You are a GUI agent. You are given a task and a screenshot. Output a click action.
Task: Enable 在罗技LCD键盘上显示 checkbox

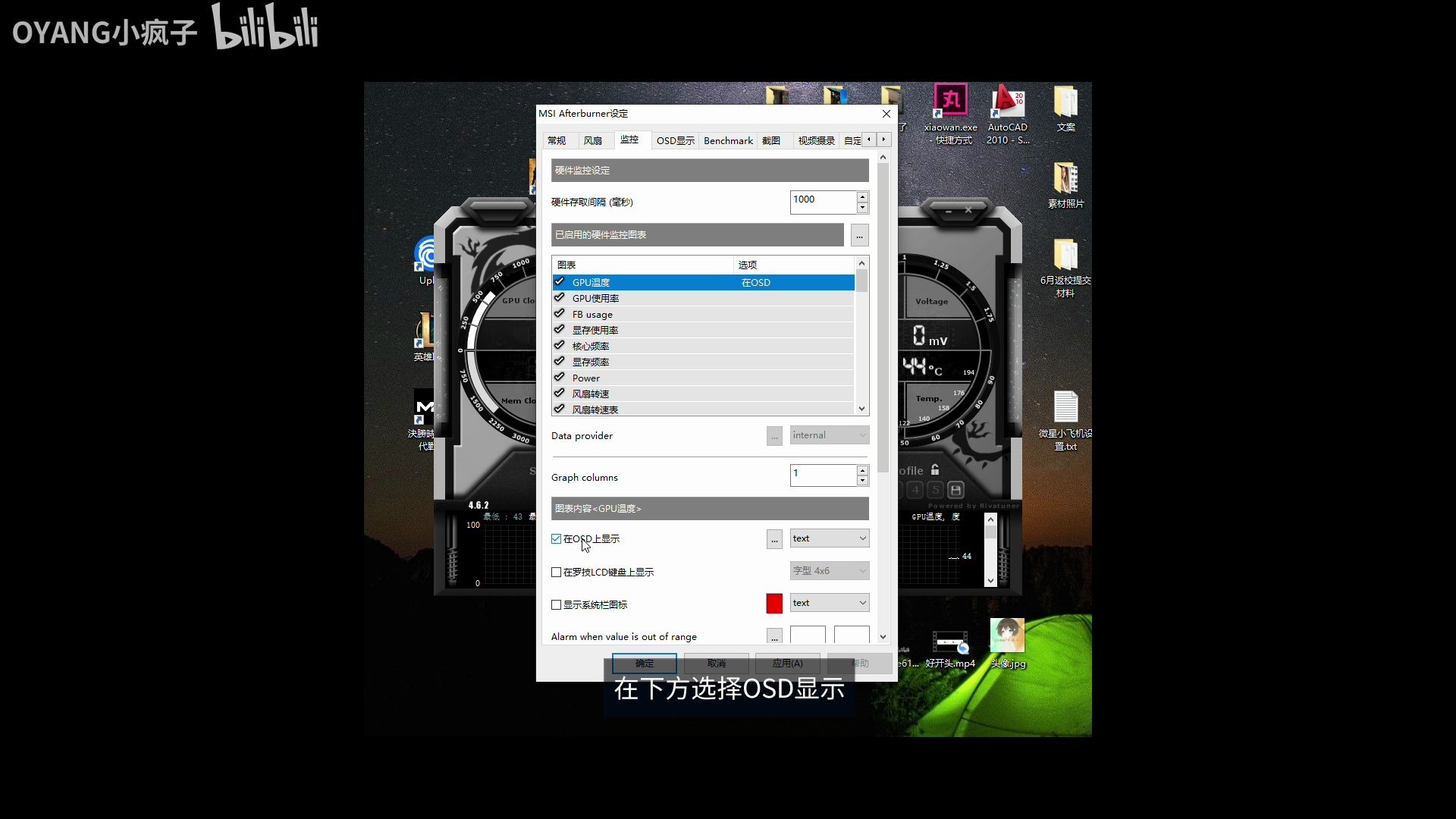click(x=557, y=573)
